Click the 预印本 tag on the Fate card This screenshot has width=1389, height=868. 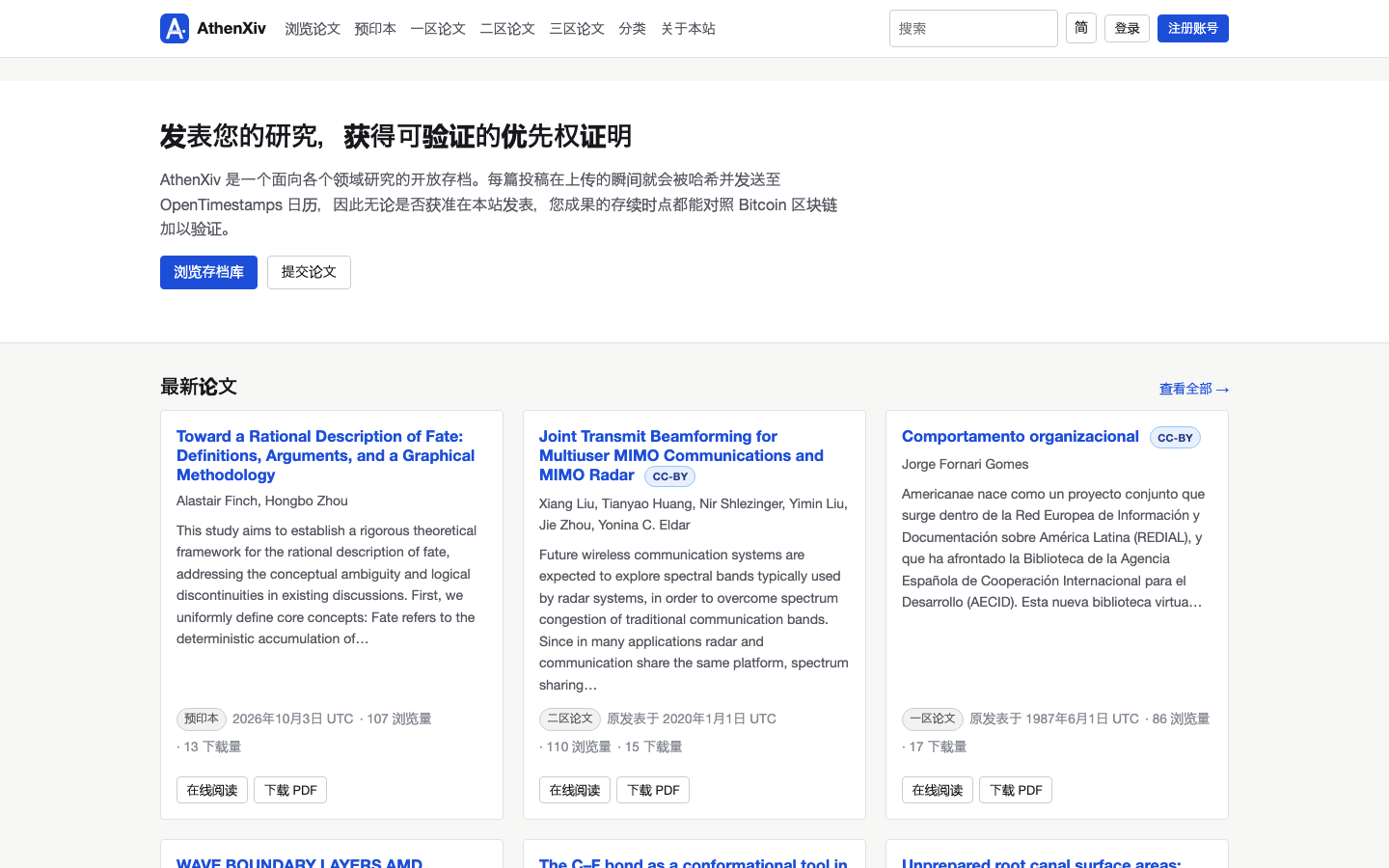tap(202, 719)
